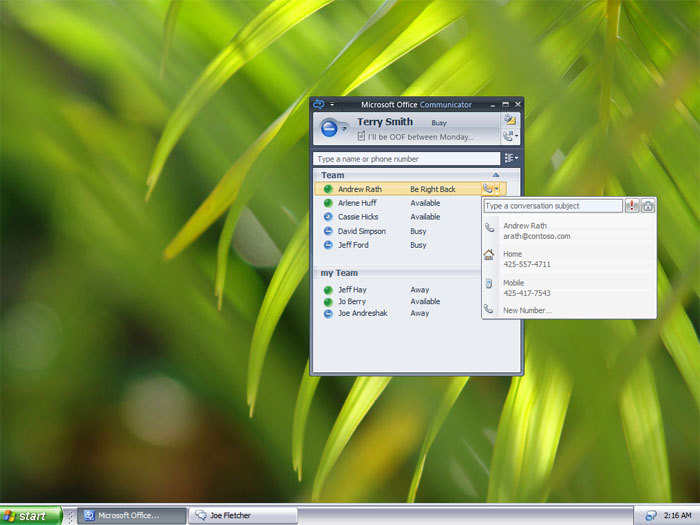Switch to the Microsoft Office... taskbar button
The width and height of the screenshot is (700, 525).
click(x=132, y=516)
